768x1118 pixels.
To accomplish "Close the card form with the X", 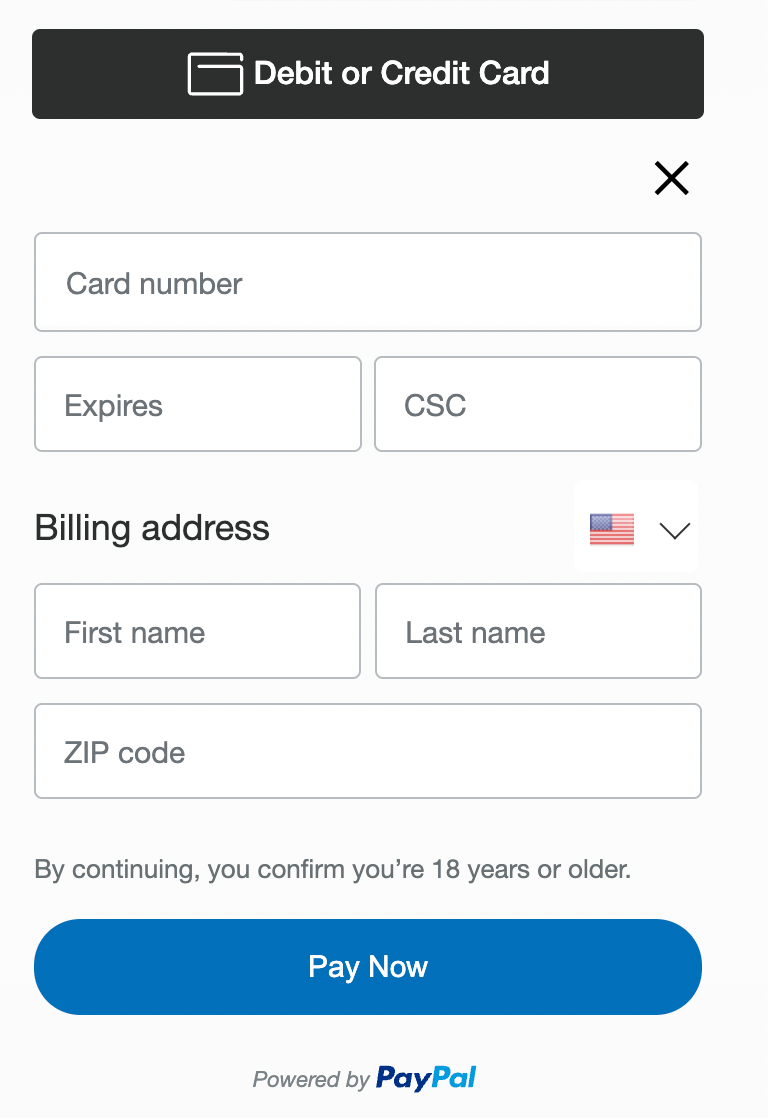I will 672,178.
